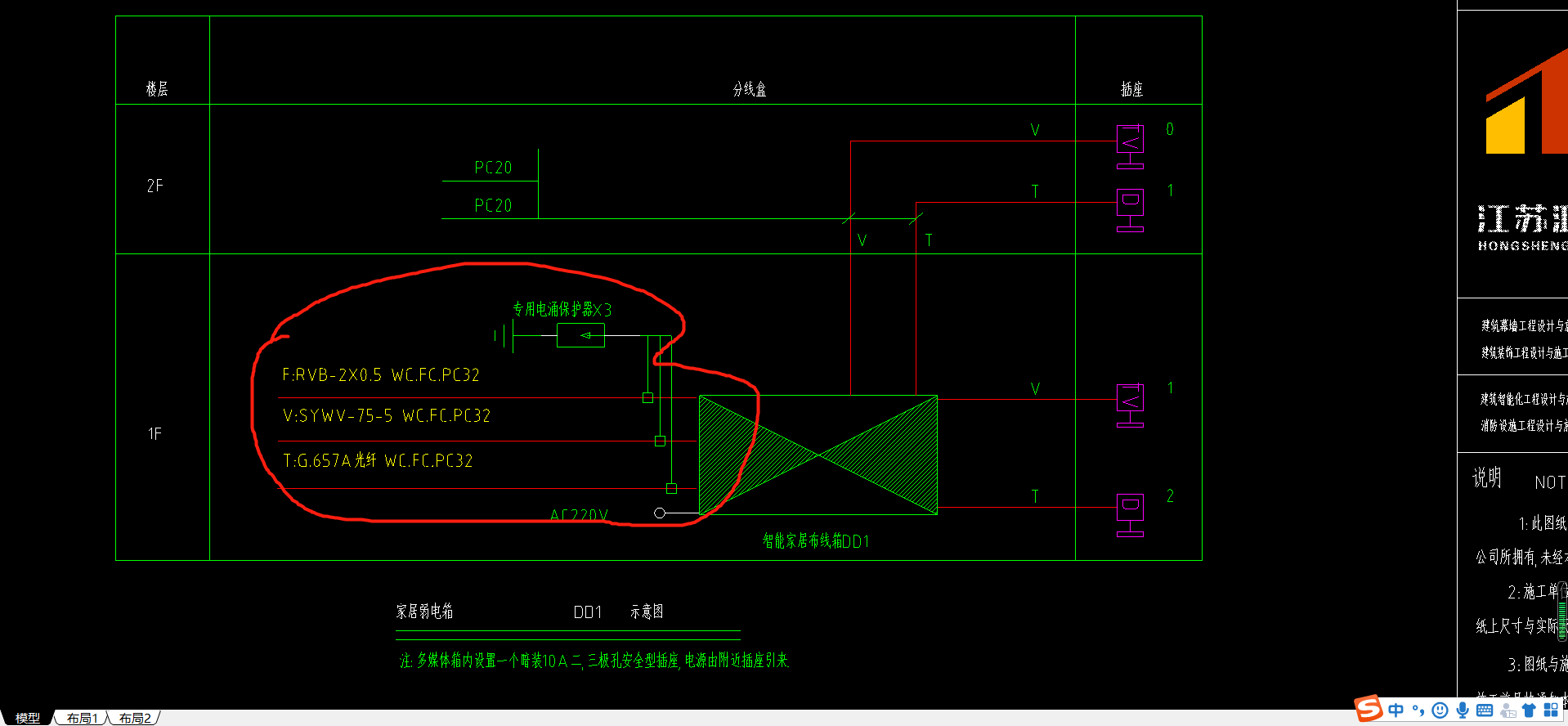Select the green note text about 多媒体箱

point(594,661)
